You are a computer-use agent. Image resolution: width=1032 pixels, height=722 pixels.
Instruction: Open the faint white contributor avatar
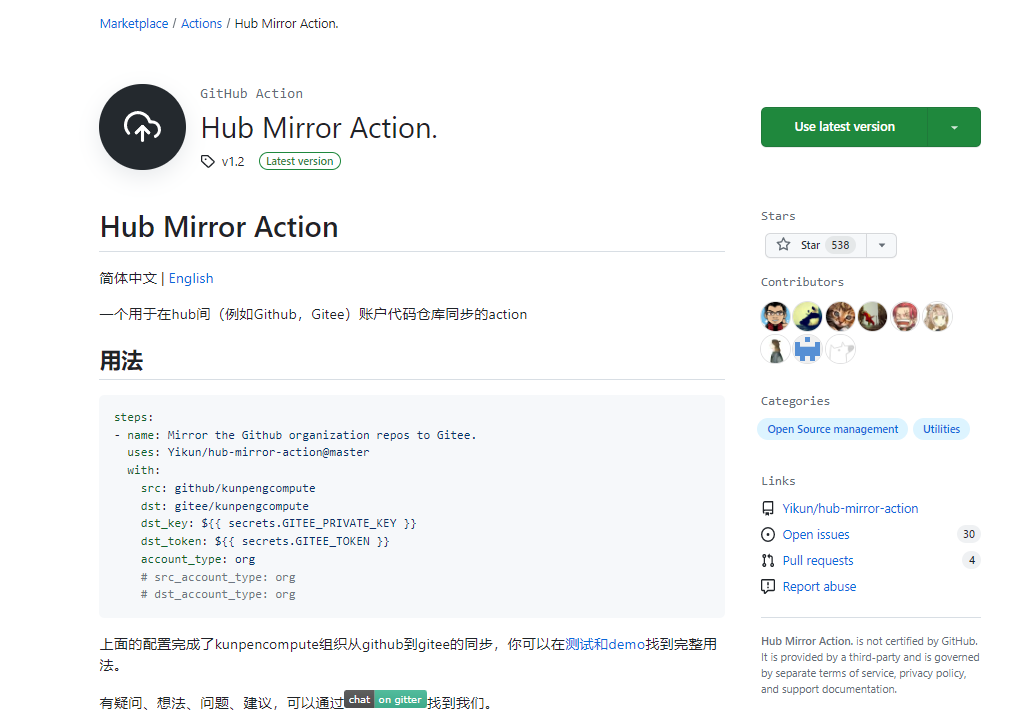click(x=840, y=349)
